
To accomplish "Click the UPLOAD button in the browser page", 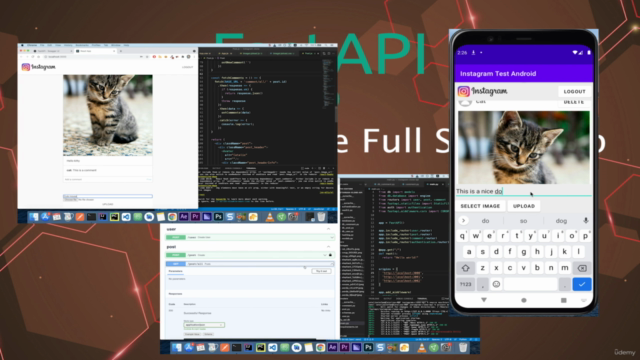I will [x=108, y=204].
